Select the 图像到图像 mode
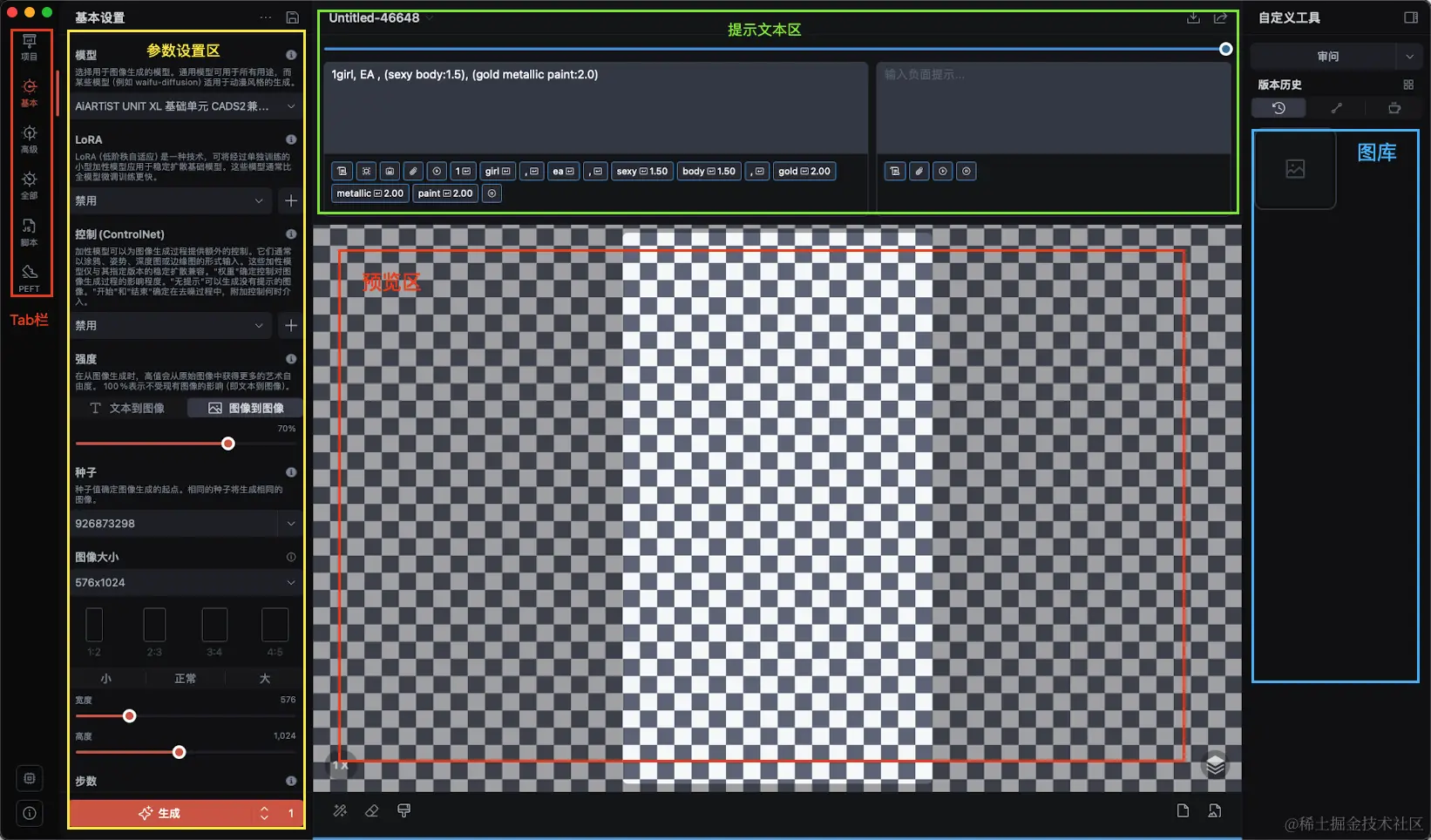 (x=246, y=408)
